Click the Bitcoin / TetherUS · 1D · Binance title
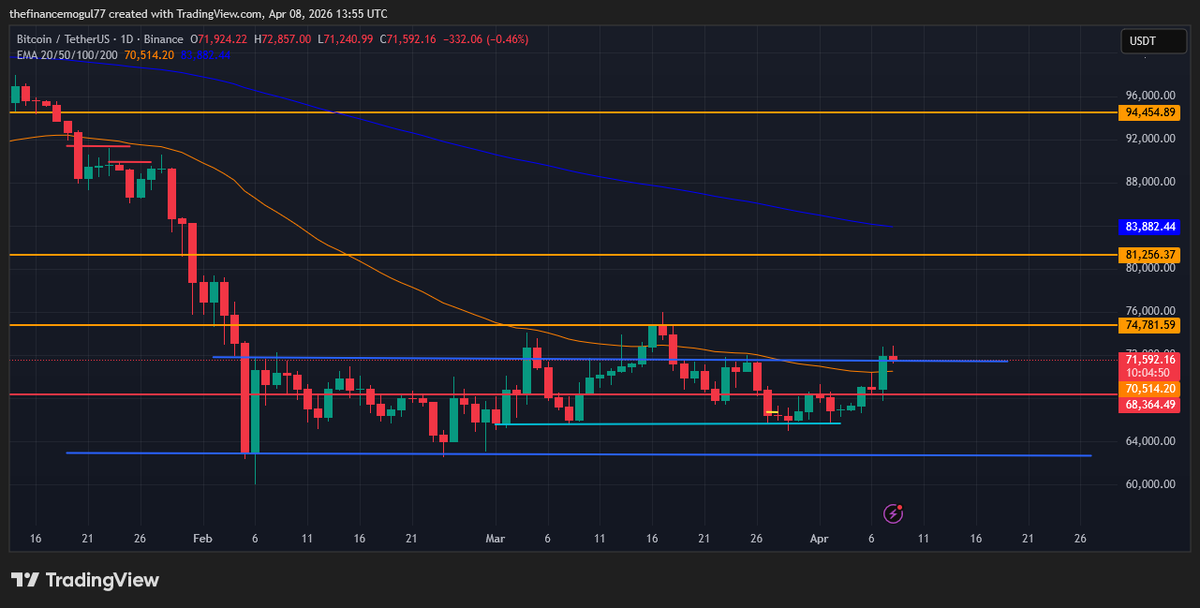 click(102, 39)
